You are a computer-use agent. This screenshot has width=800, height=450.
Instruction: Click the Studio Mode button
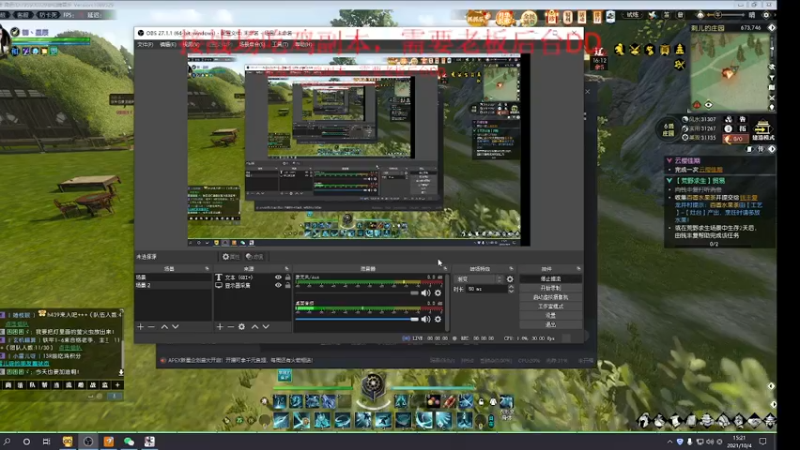click(x=551, y=307)
